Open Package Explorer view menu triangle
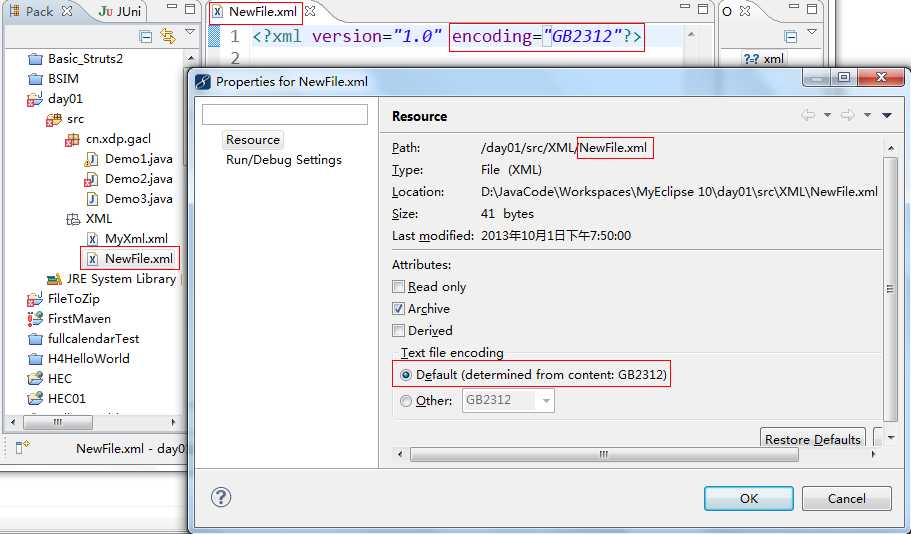The height and width of the screenshot is (534, 911). coord(190,33)
